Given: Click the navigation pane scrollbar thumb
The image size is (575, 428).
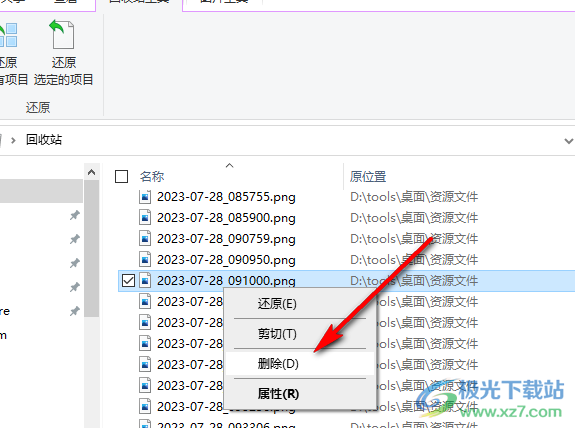Looking at the screenshot, I should (x=91, y=248).
